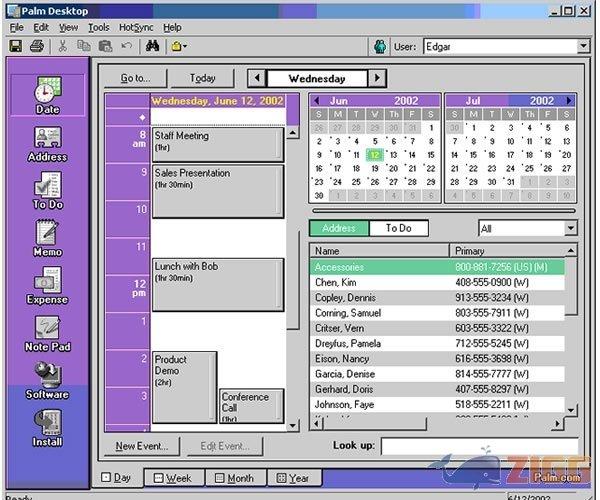
Task: Select contact Garcia, Denise
Action: [437, 374]
